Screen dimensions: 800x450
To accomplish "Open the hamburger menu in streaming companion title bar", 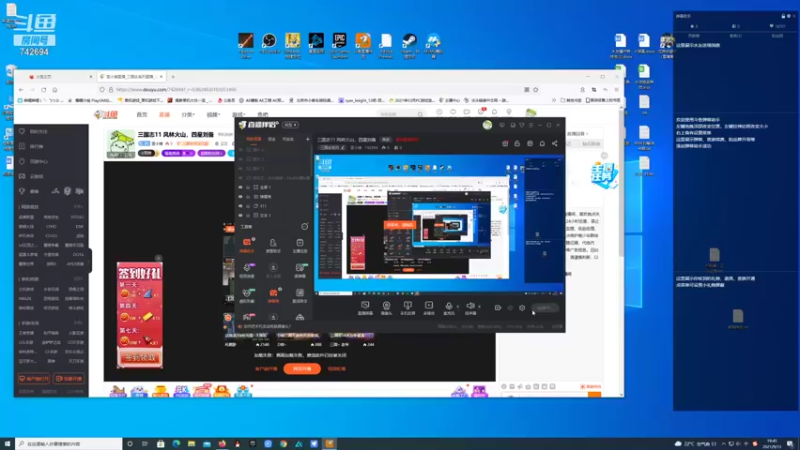I will (531, 125).
